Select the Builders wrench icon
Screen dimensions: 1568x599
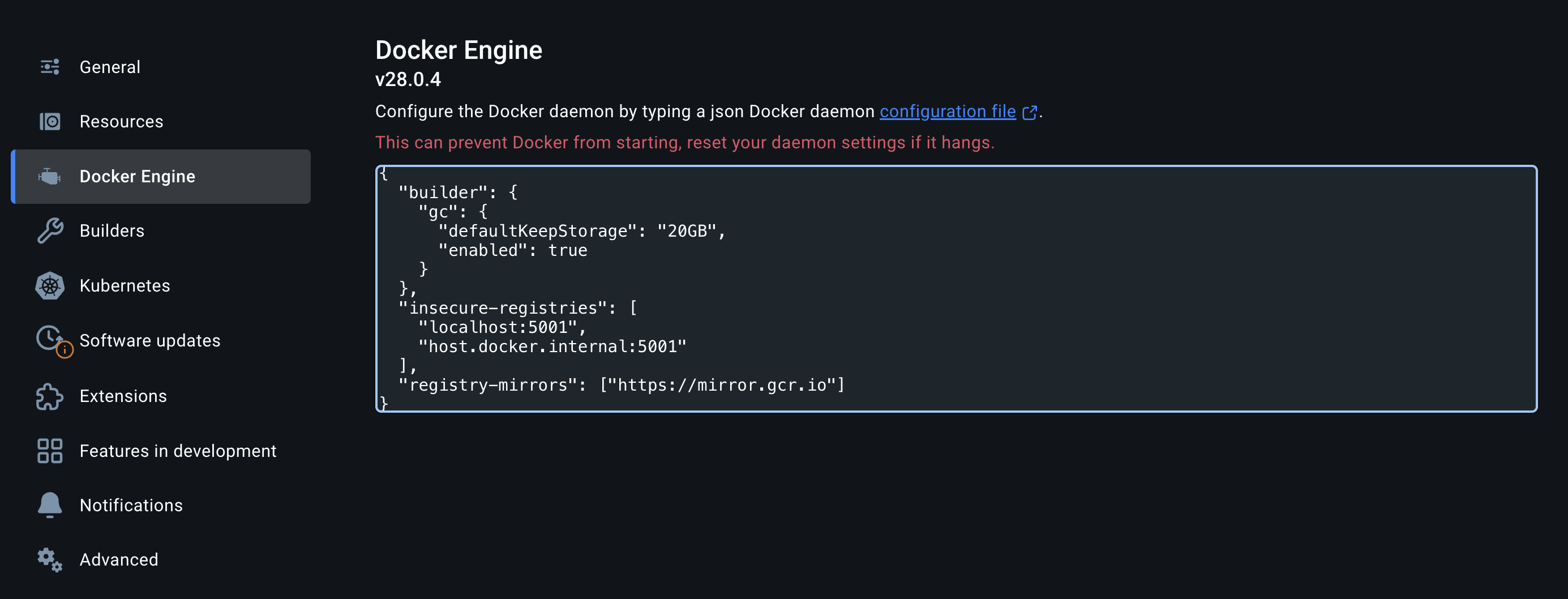pyautogui.click(x=50, y=231)
